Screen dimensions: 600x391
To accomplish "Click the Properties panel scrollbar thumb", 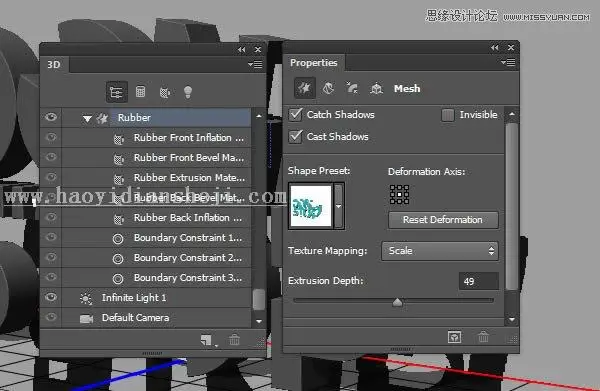I will click(512, 207).
